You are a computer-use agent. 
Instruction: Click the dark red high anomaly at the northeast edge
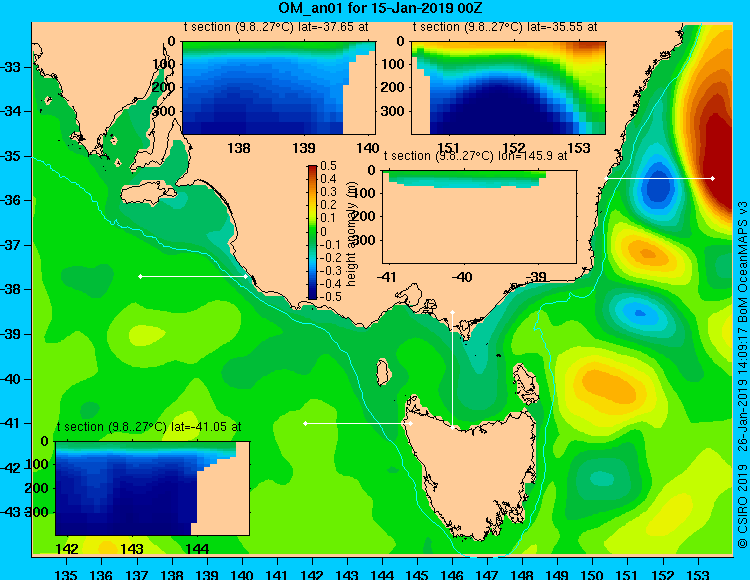click(x=716, y=158)
